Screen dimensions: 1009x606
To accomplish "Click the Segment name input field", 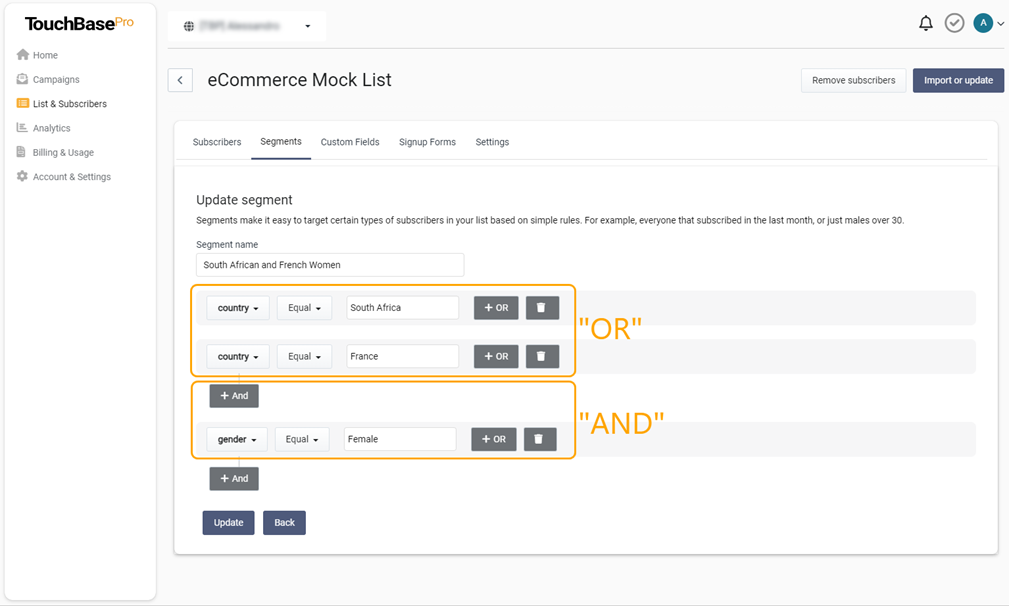I will point(330,265).
